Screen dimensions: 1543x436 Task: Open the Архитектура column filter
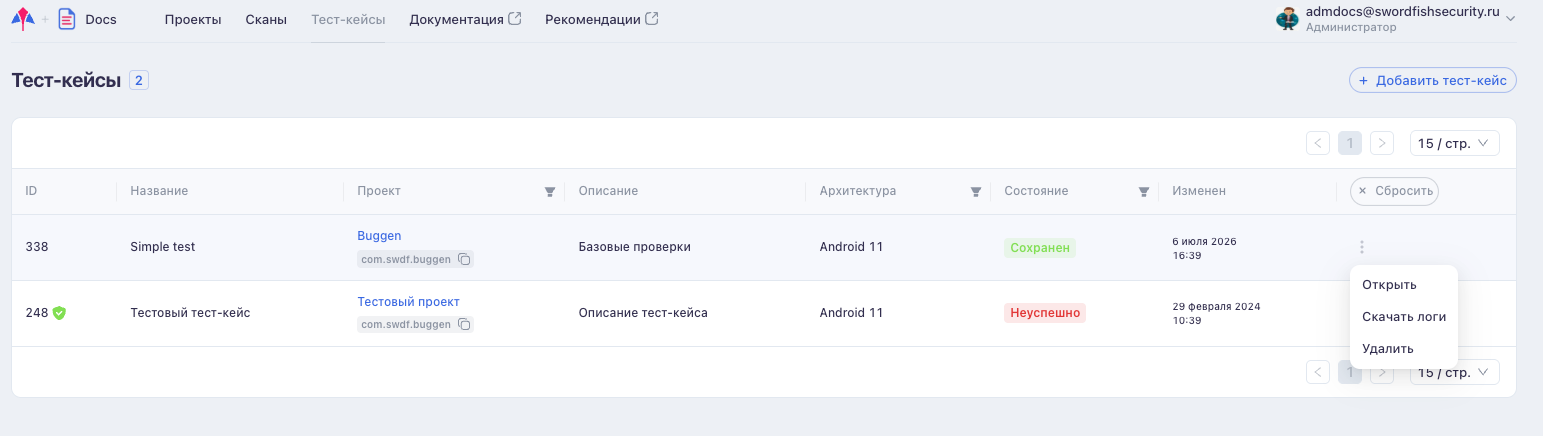(976, 192)
